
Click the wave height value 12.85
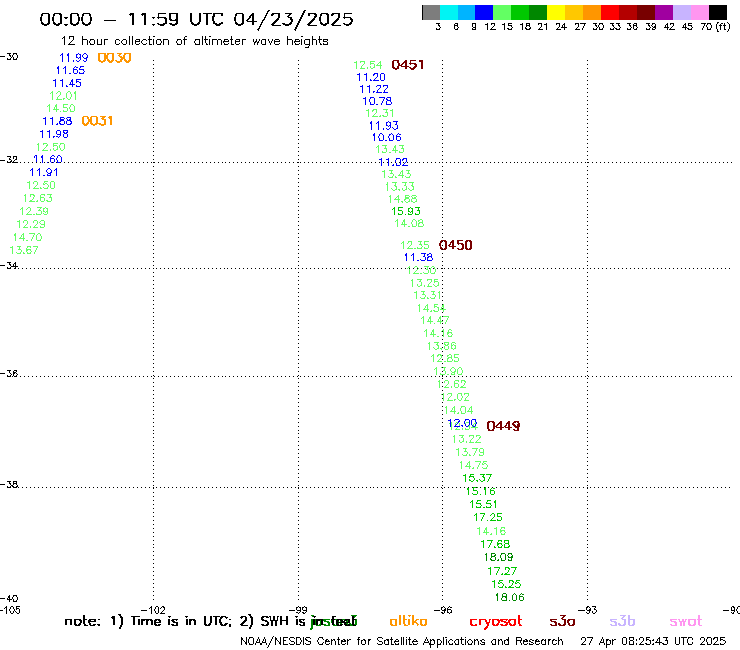[x=445, y=358]
